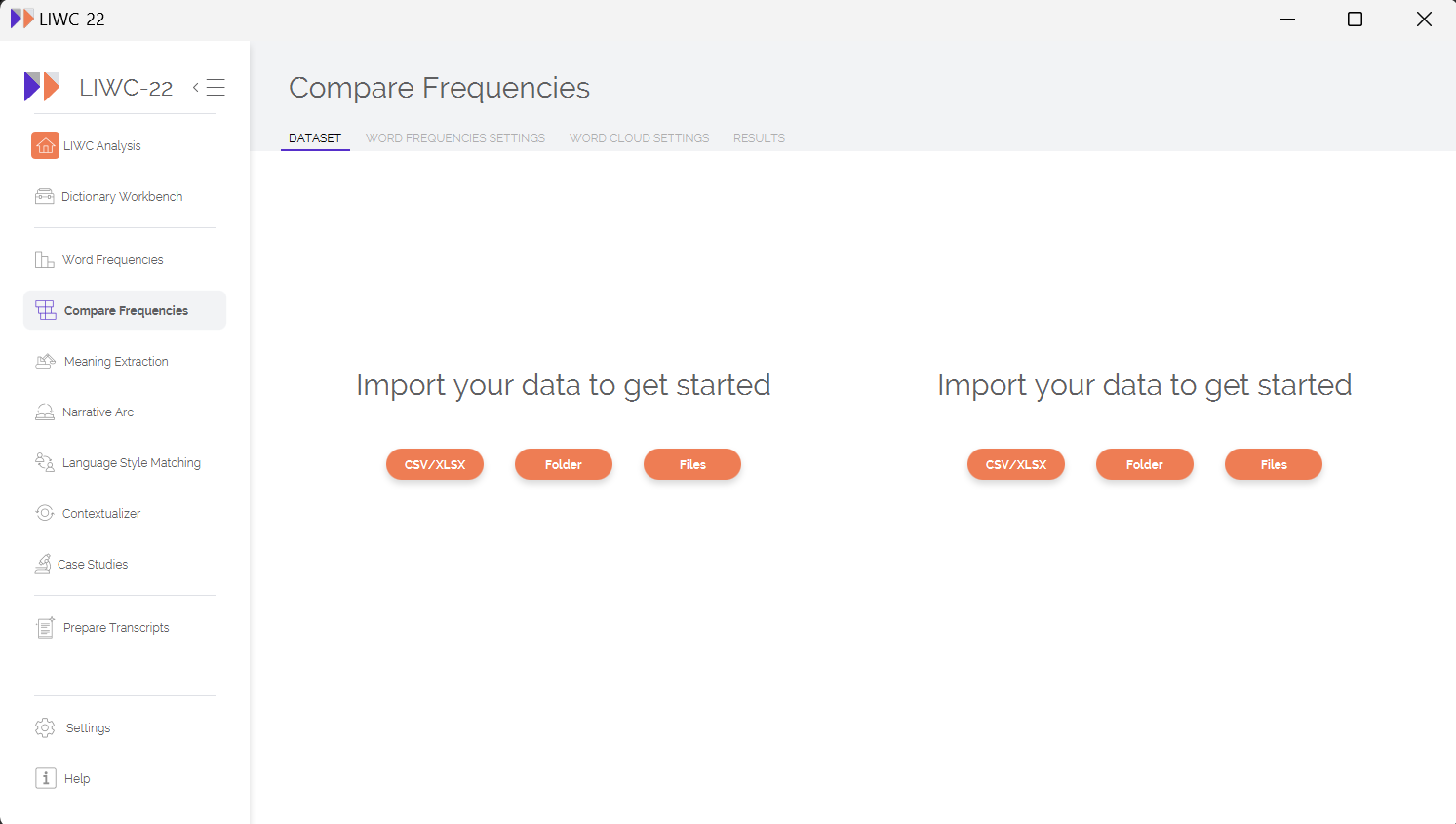Minimize the LIWC-22 window
This screenshot has width=1456, height=824.
(1287, 19)
